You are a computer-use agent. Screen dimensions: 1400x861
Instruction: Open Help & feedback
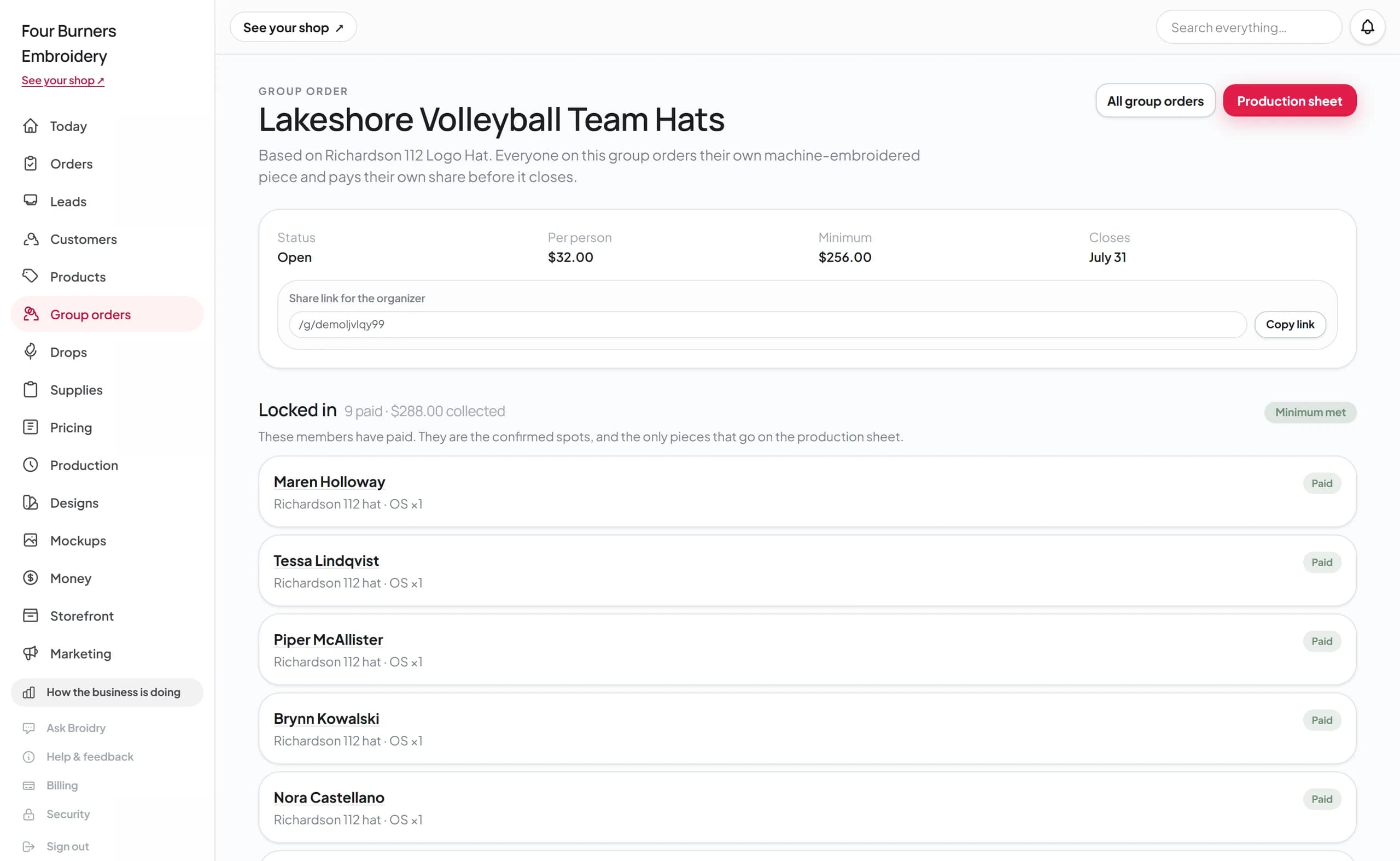point(107,757)
